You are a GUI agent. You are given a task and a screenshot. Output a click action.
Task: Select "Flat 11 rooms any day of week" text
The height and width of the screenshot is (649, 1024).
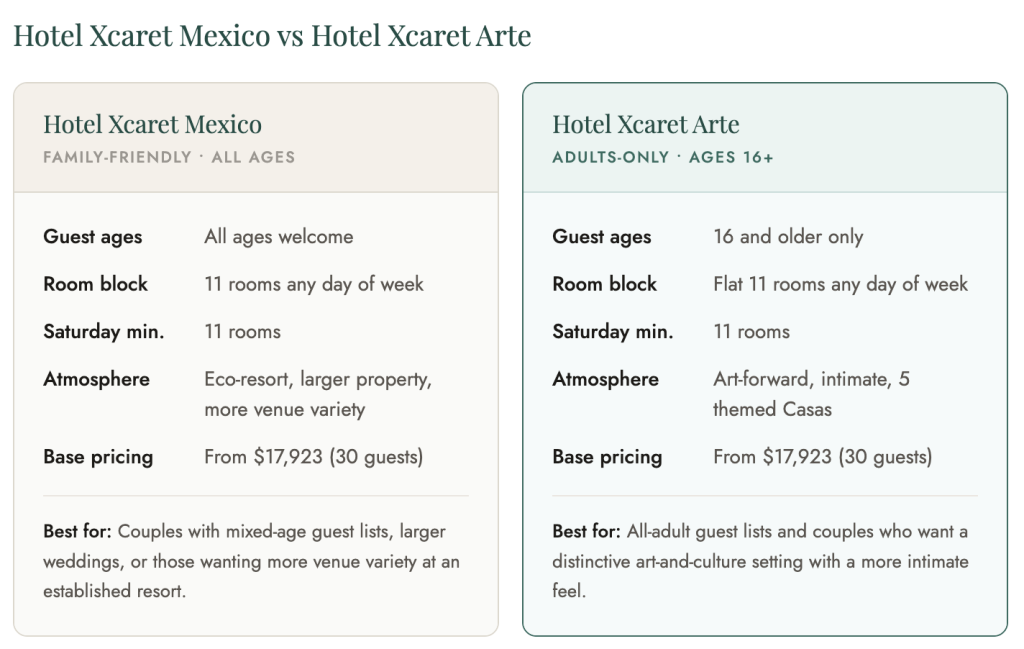coord(840,284)
